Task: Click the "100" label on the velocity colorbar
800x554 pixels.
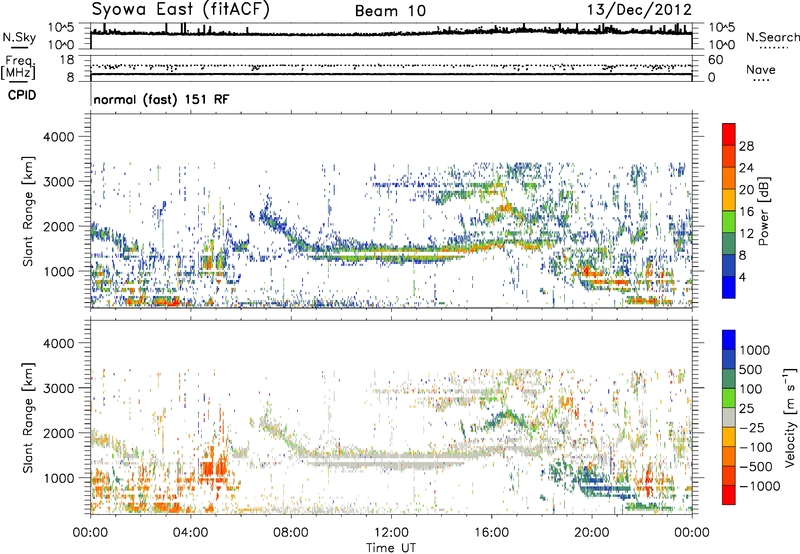Action: coord(752,389)
